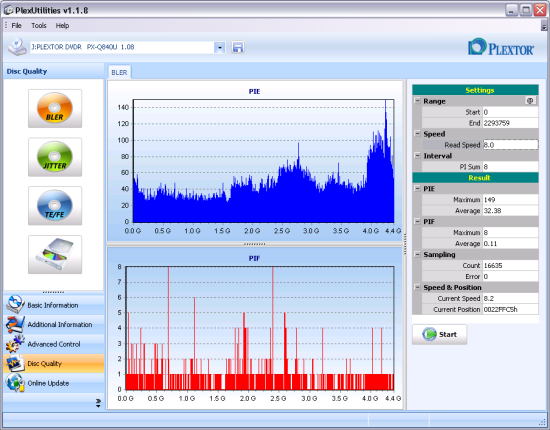Click the Current Position value 0022FFC5h
Viewport: 550px width, 430px height.
510,309
